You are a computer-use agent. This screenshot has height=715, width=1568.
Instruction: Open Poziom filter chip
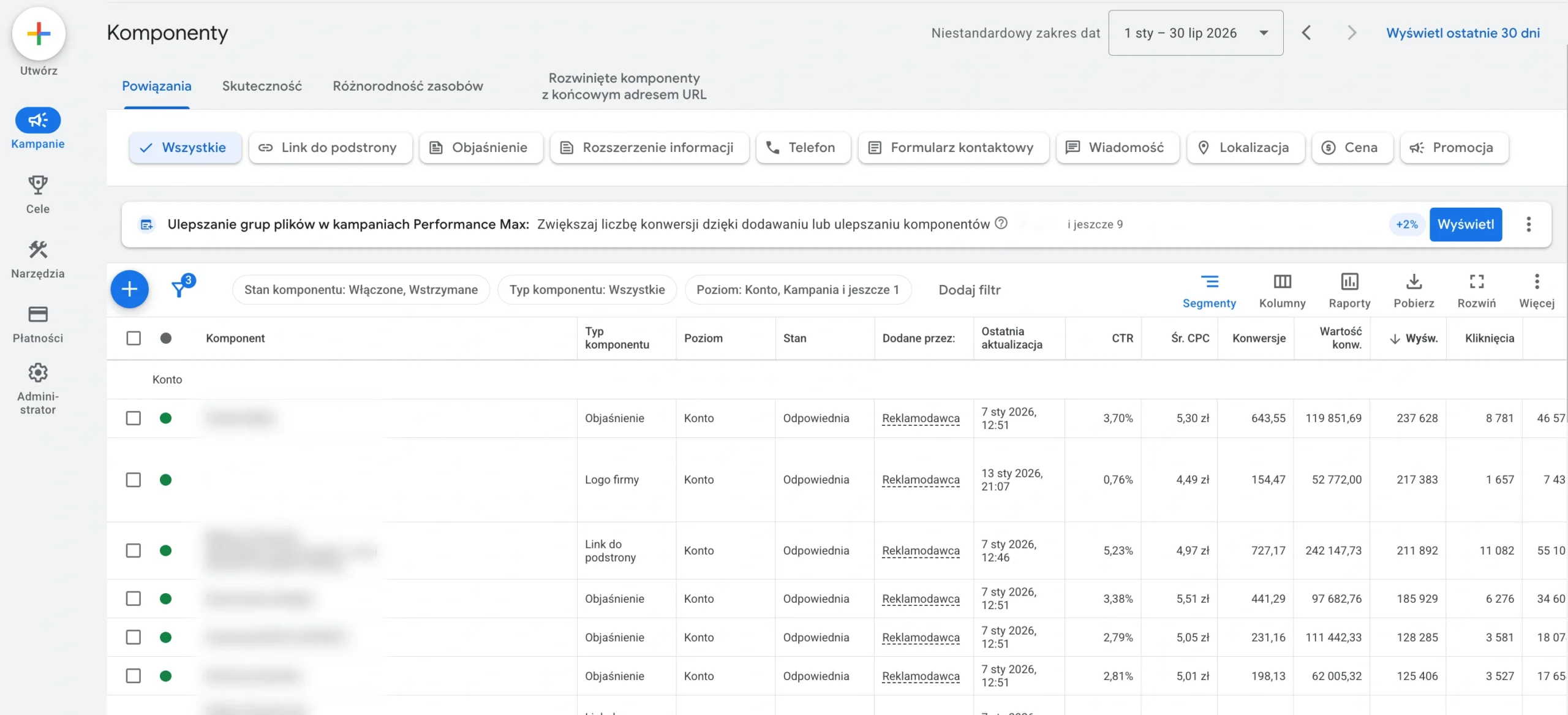797,290
